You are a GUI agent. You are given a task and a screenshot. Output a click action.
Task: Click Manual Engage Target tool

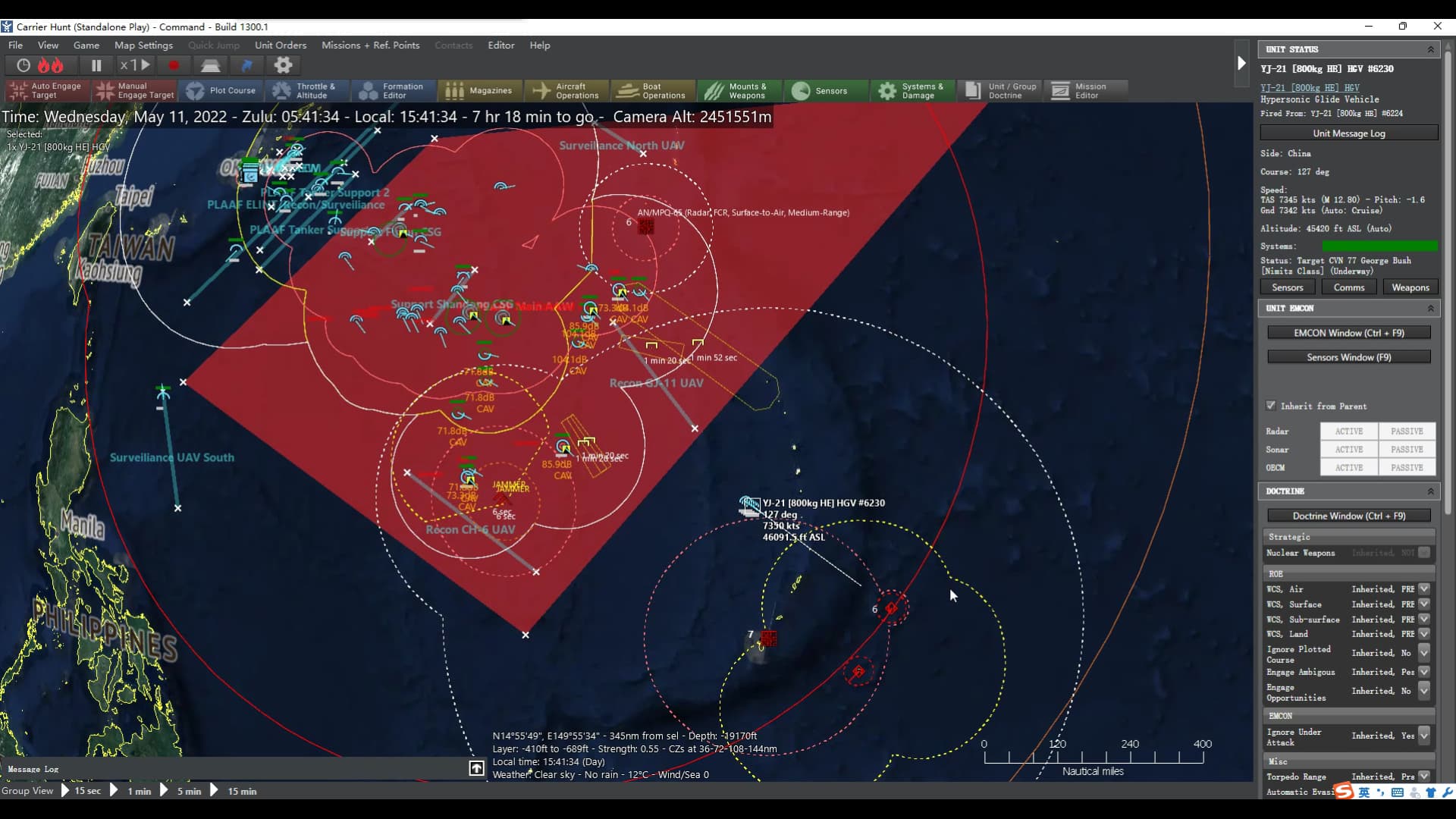134,90
